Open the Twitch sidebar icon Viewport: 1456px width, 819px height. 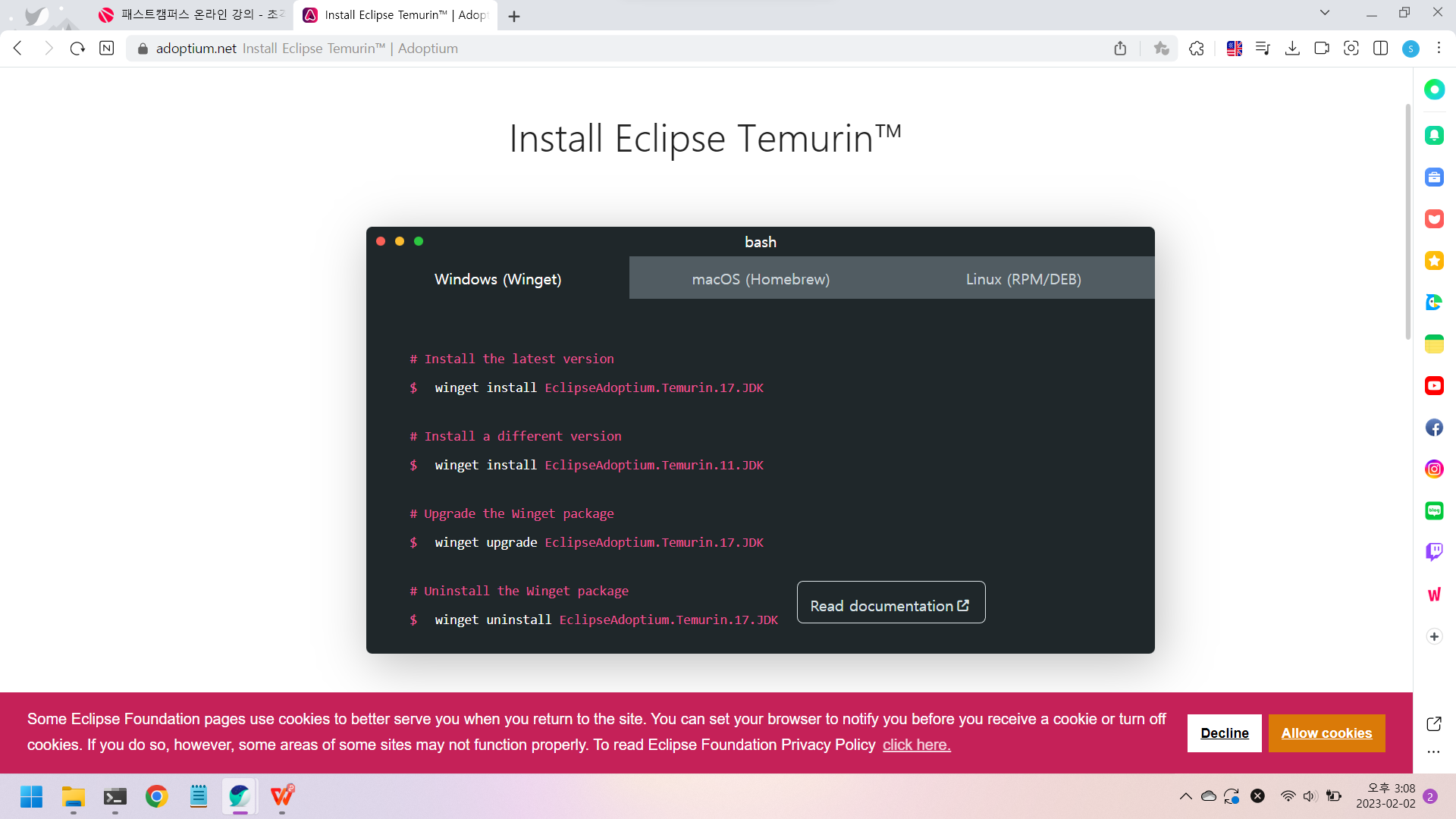(1434, 552)
